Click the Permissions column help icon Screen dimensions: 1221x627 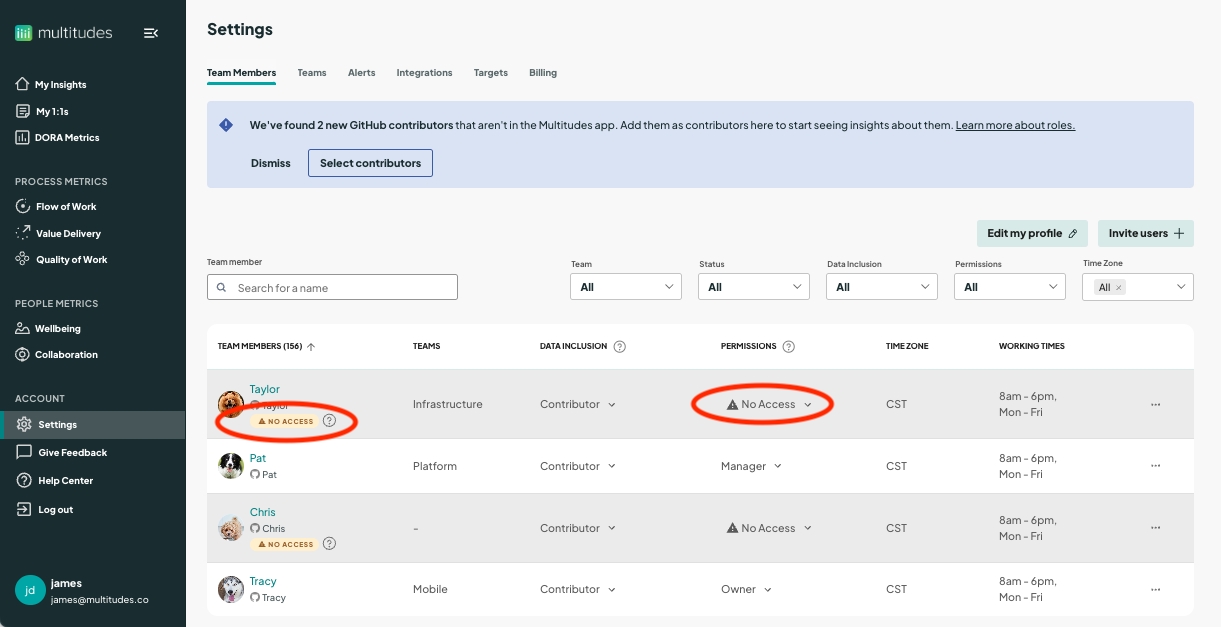click(788, 347)
